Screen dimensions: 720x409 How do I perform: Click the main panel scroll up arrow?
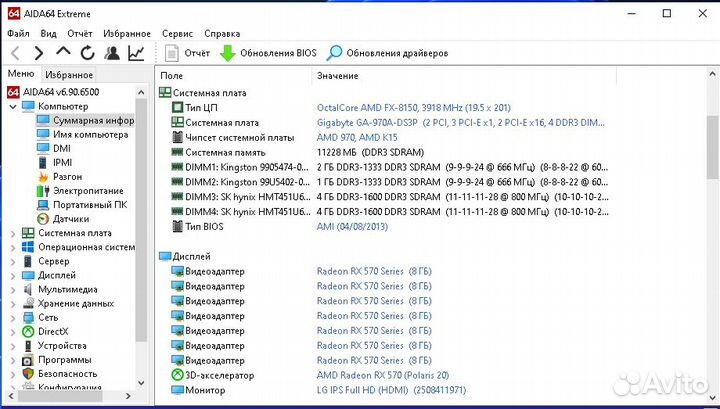tap(712, 74)
